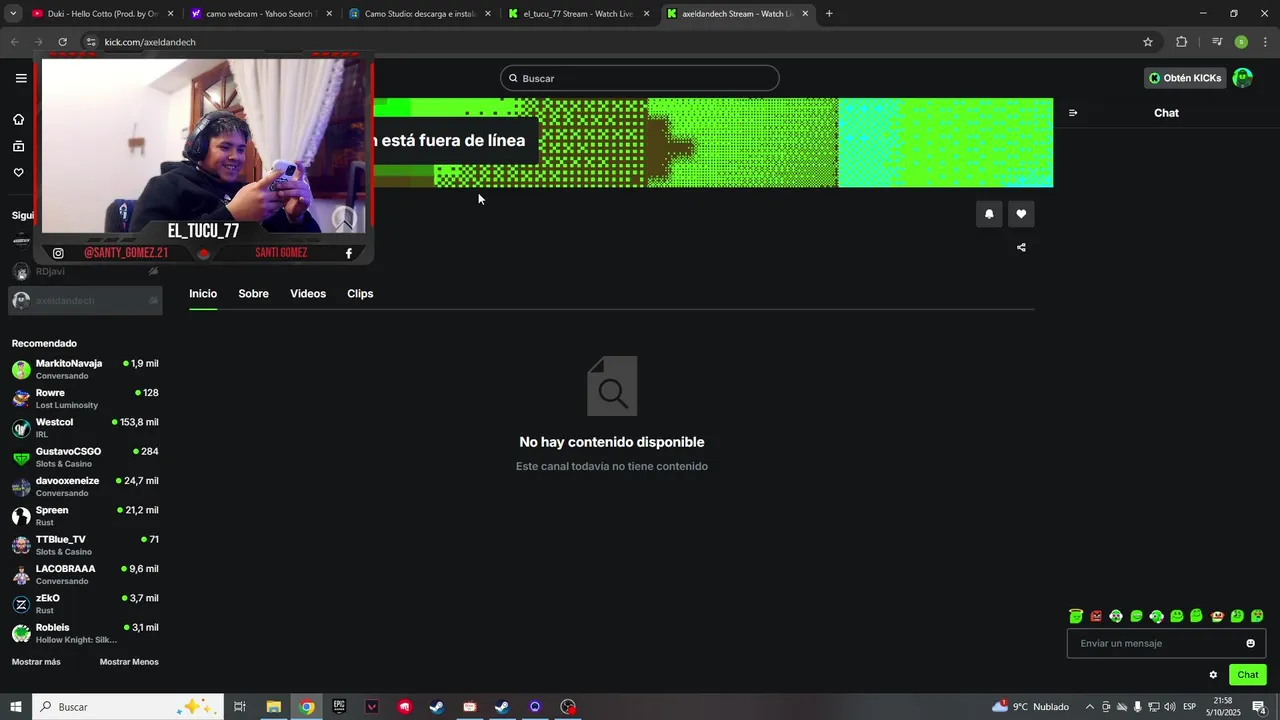The width and height of the screenshot is (1280, 720).
Task: Open the LACOBRAAA channel
Action: click(85, 574)
